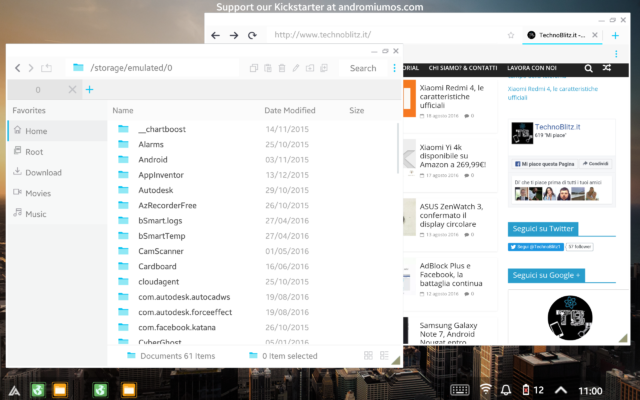This screenshot has width=640, height=400.
Task: Open the on-screen keyboard from taskbar
Action: tap(461, 389)
